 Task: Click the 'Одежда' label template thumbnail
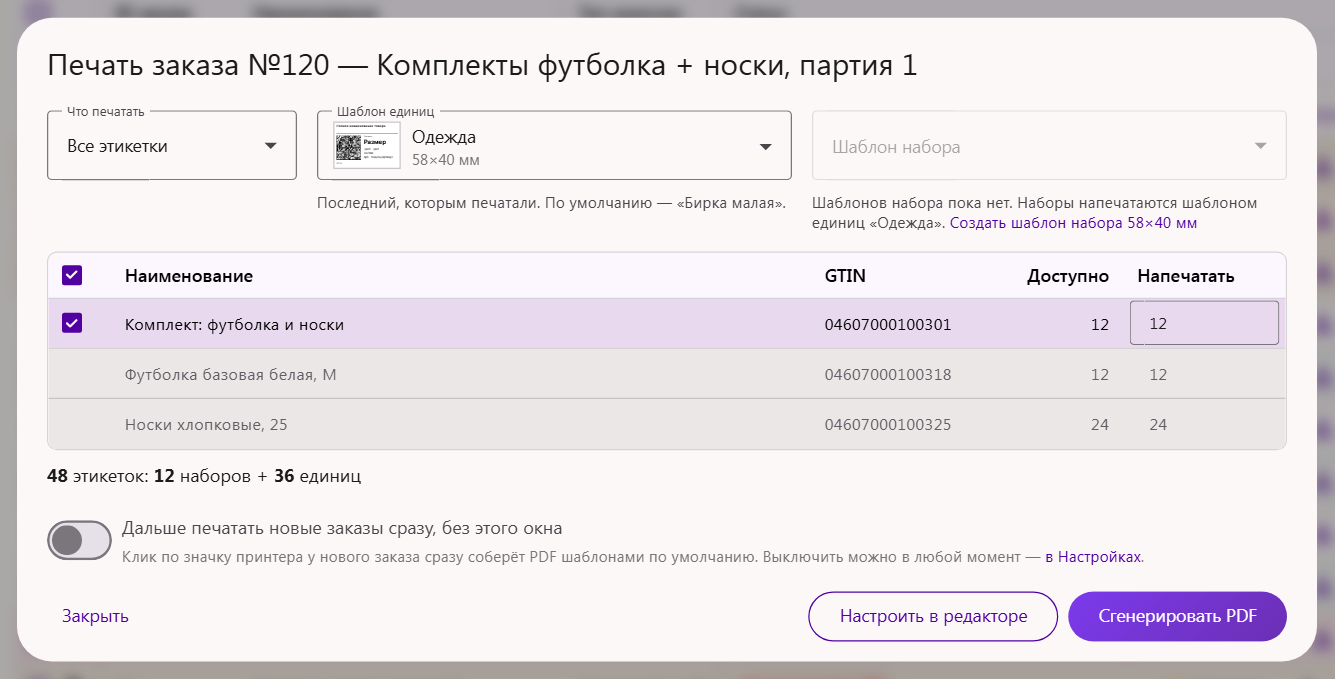coord(366,146)
